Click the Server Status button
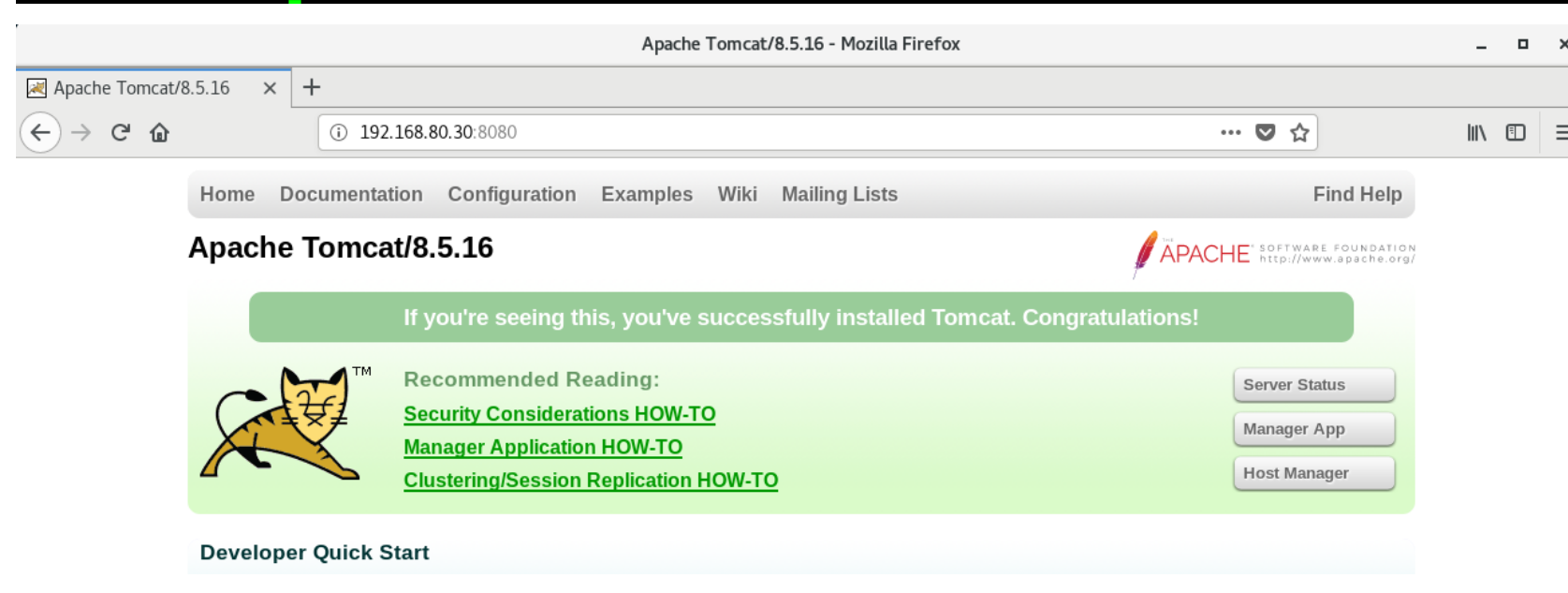 (x=1313, y=385)
